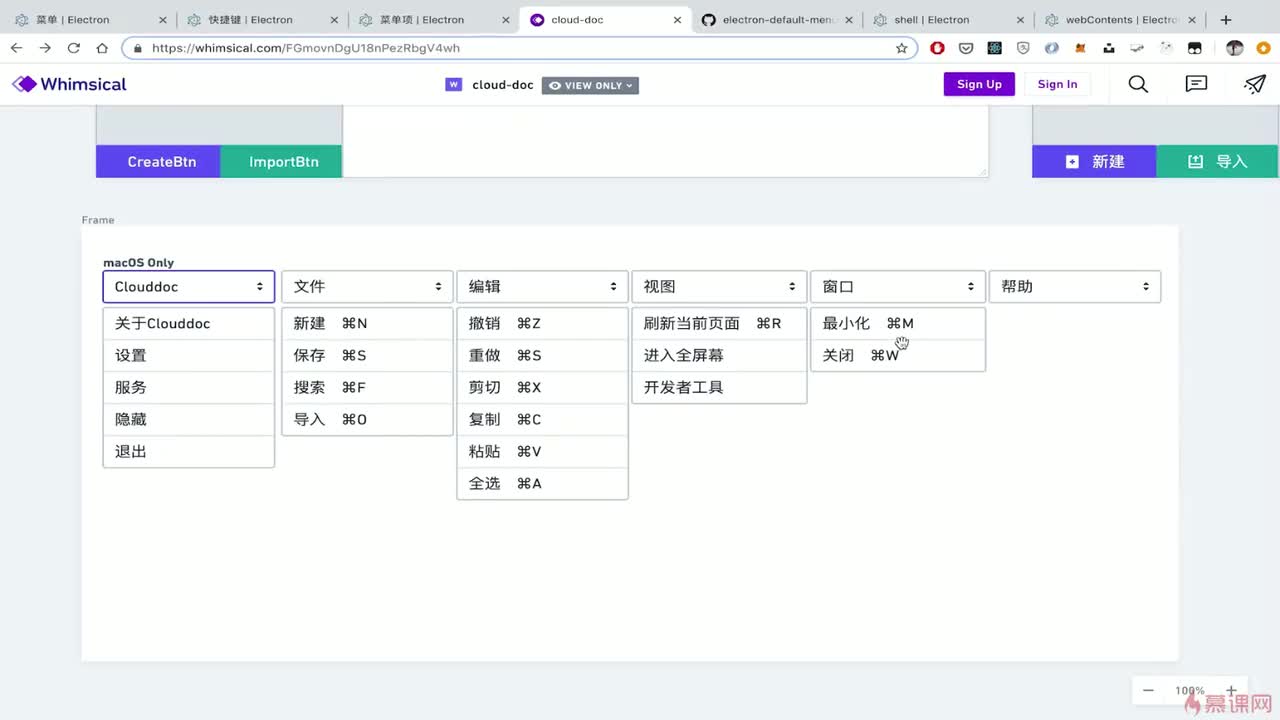Zoom out with the minus icon
1280x720 pixels.
point(1148,690)
